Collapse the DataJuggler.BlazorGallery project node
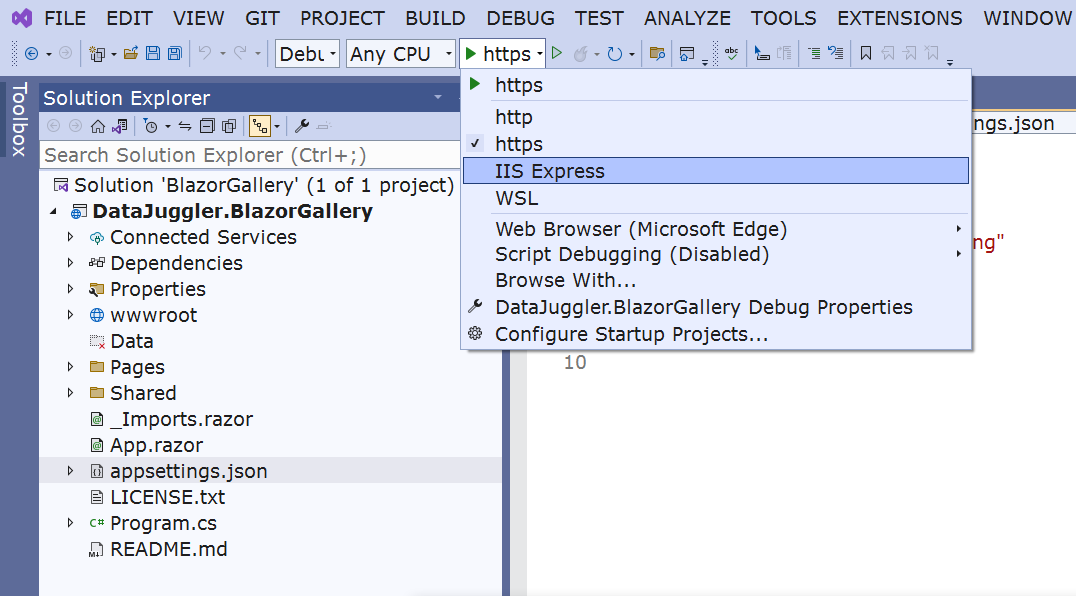The image size is (1076, 596). [54, 211]
